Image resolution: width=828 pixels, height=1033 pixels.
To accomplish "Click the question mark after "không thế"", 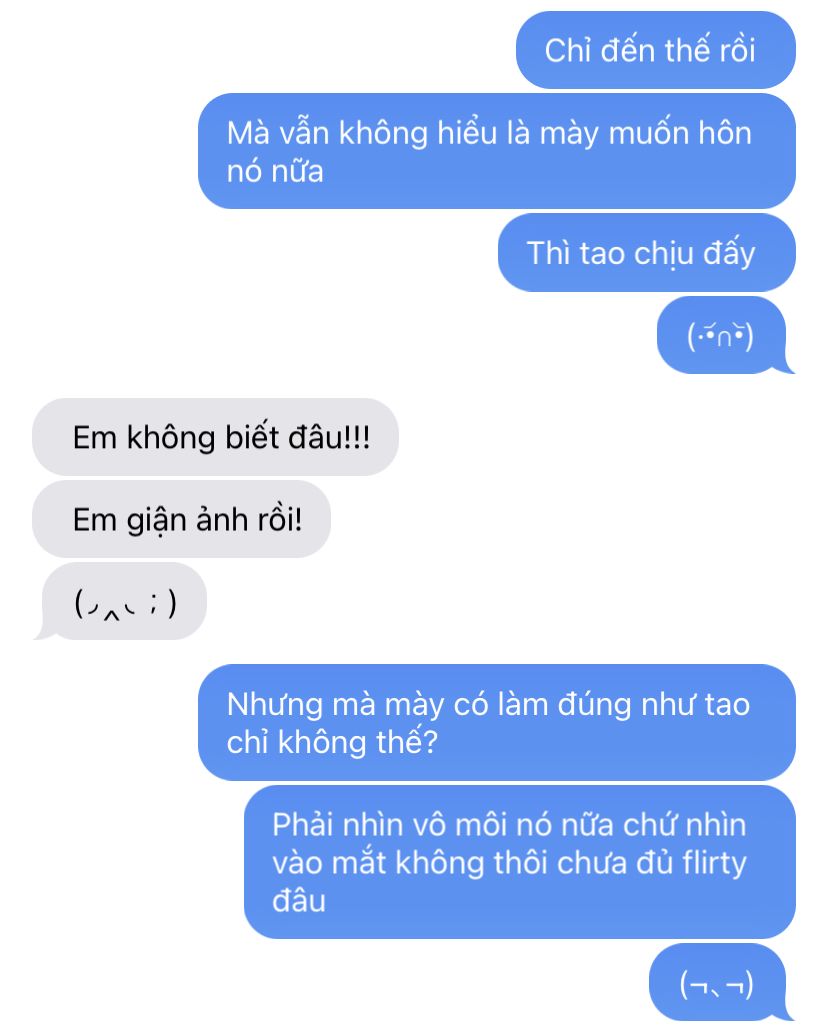I will coord(429,742).
